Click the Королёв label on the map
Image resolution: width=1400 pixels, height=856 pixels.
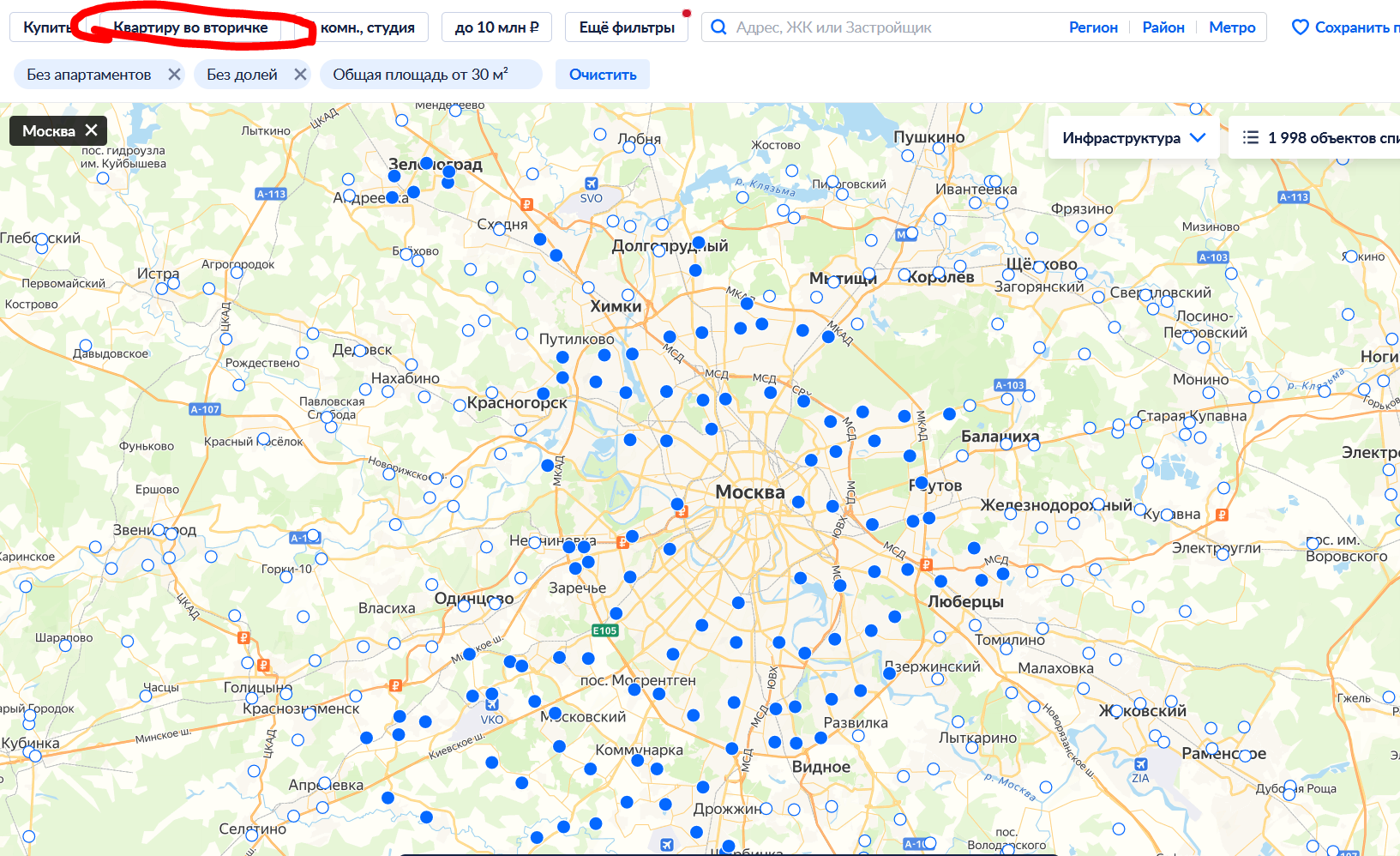(x=940, y=277)
